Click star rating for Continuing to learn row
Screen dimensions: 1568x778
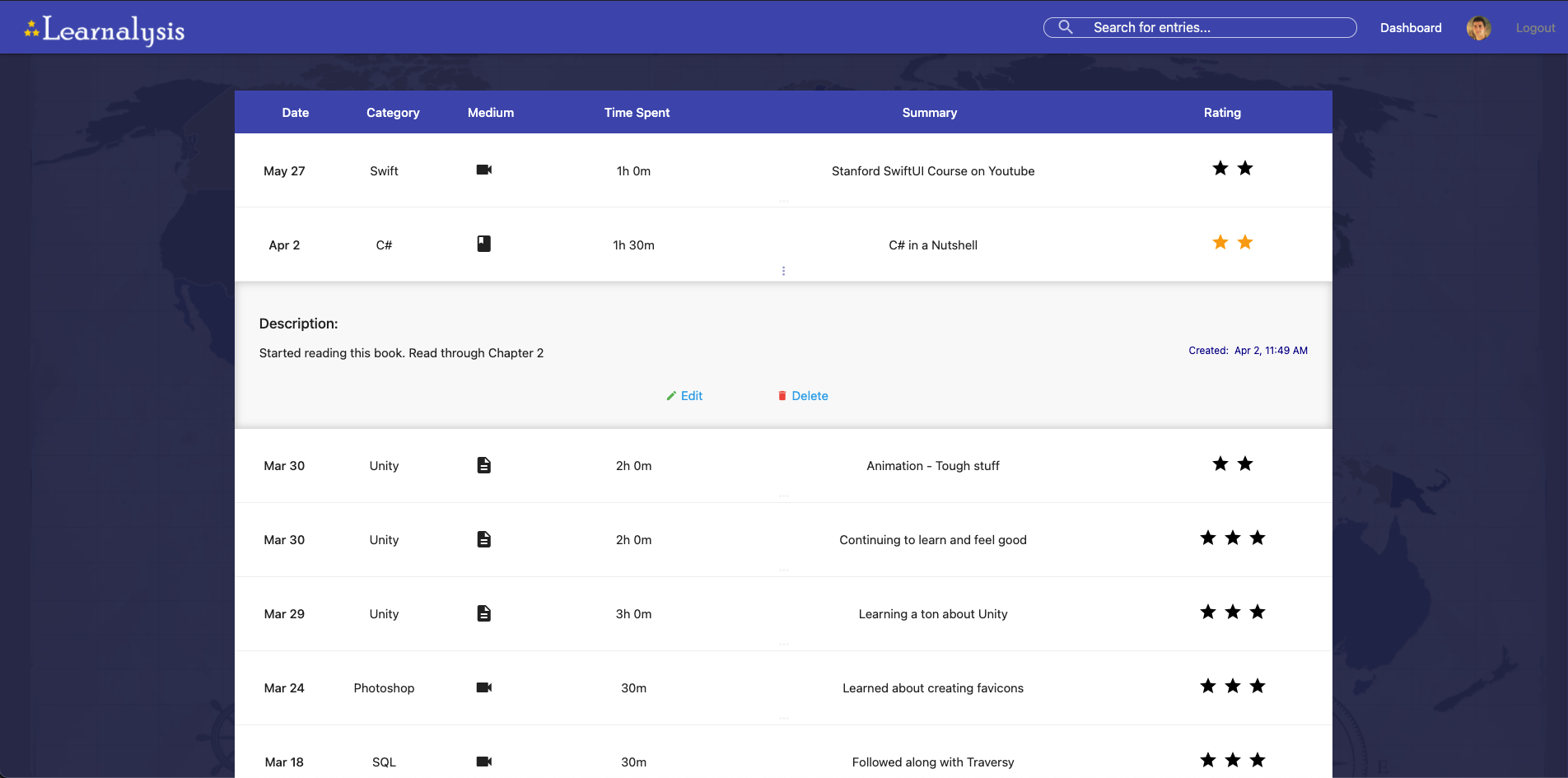pos(1233,538)
